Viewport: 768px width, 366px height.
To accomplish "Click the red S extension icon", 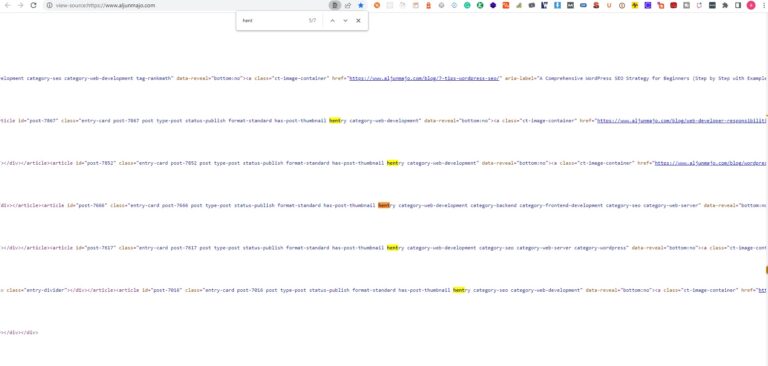I will [596, 5].
